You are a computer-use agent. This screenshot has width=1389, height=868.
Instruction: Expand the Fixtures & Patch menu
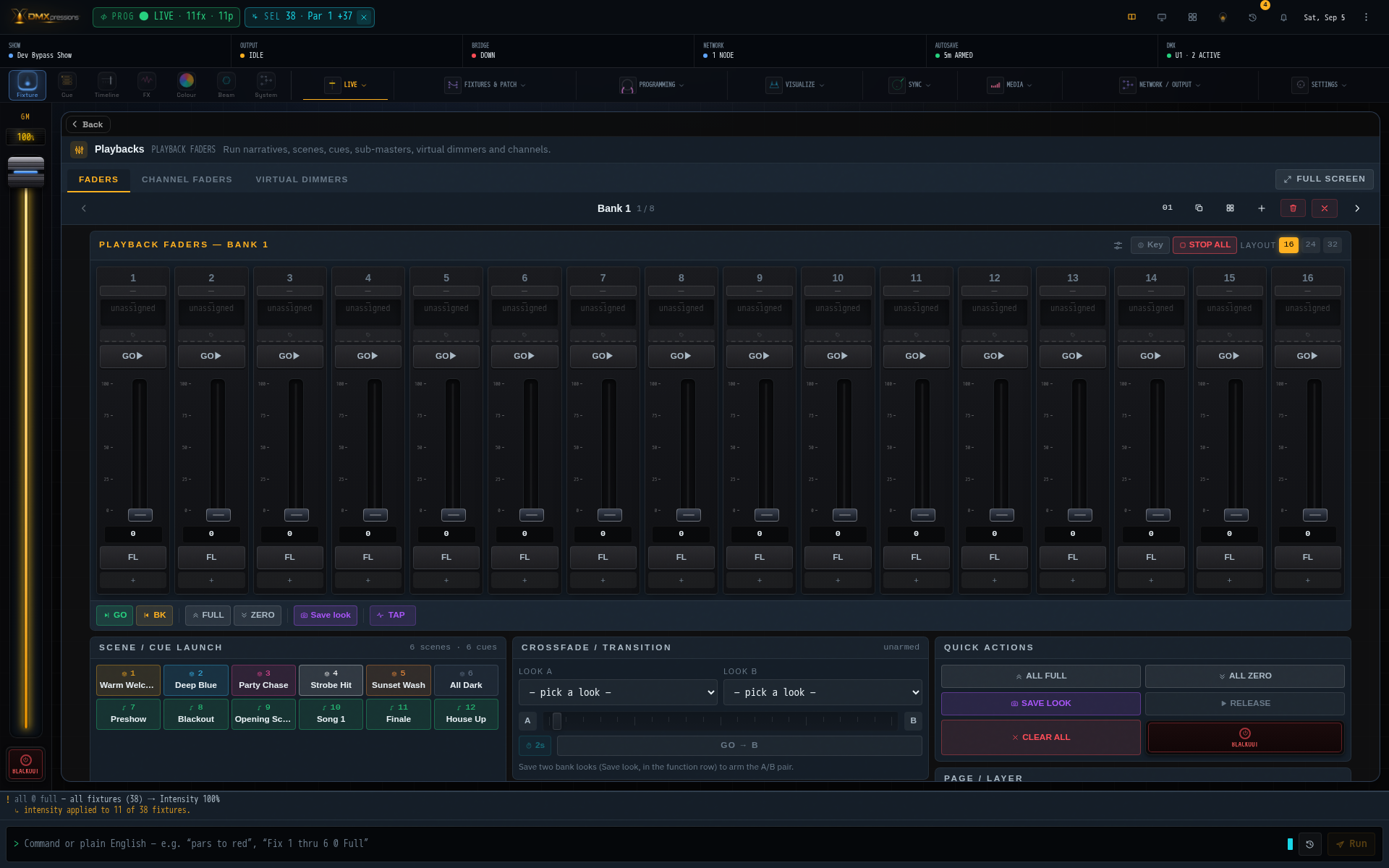[485, 85]
